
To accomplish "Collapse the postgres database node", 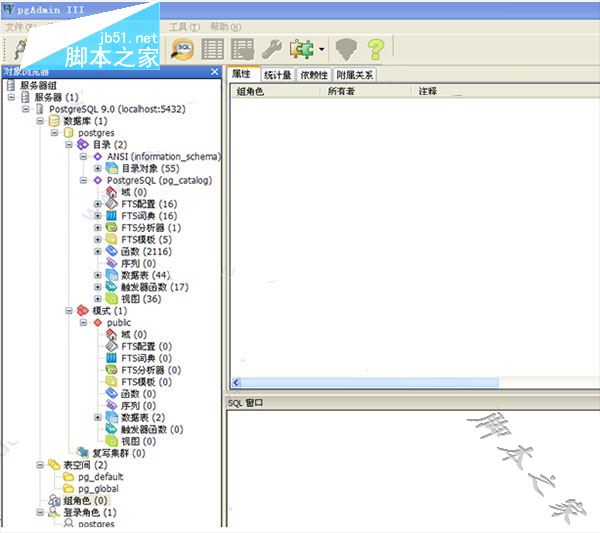I will (54, 133).
